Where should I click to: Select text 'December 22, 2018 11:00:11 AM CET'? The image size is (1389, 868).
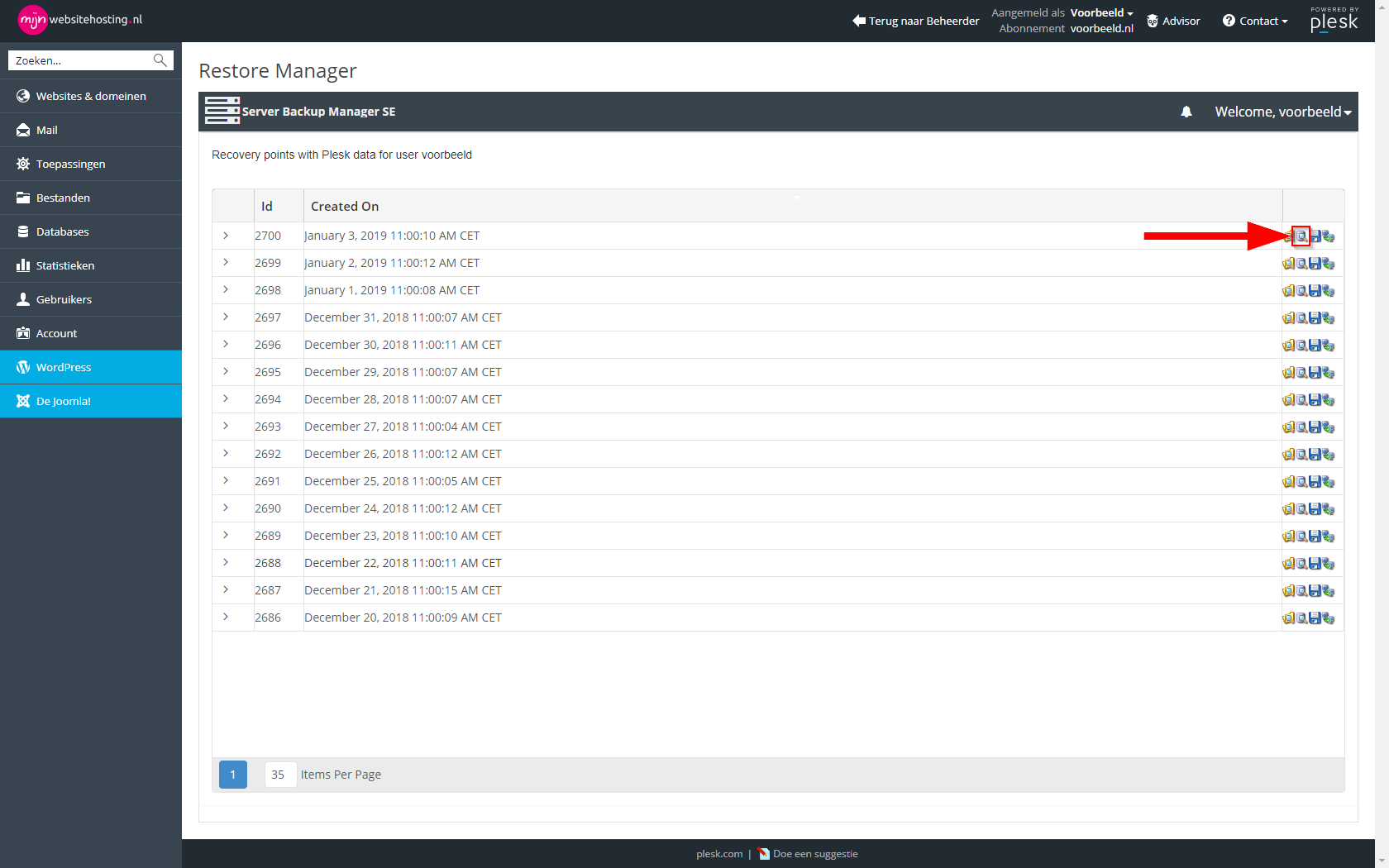[x=403, y=563]
